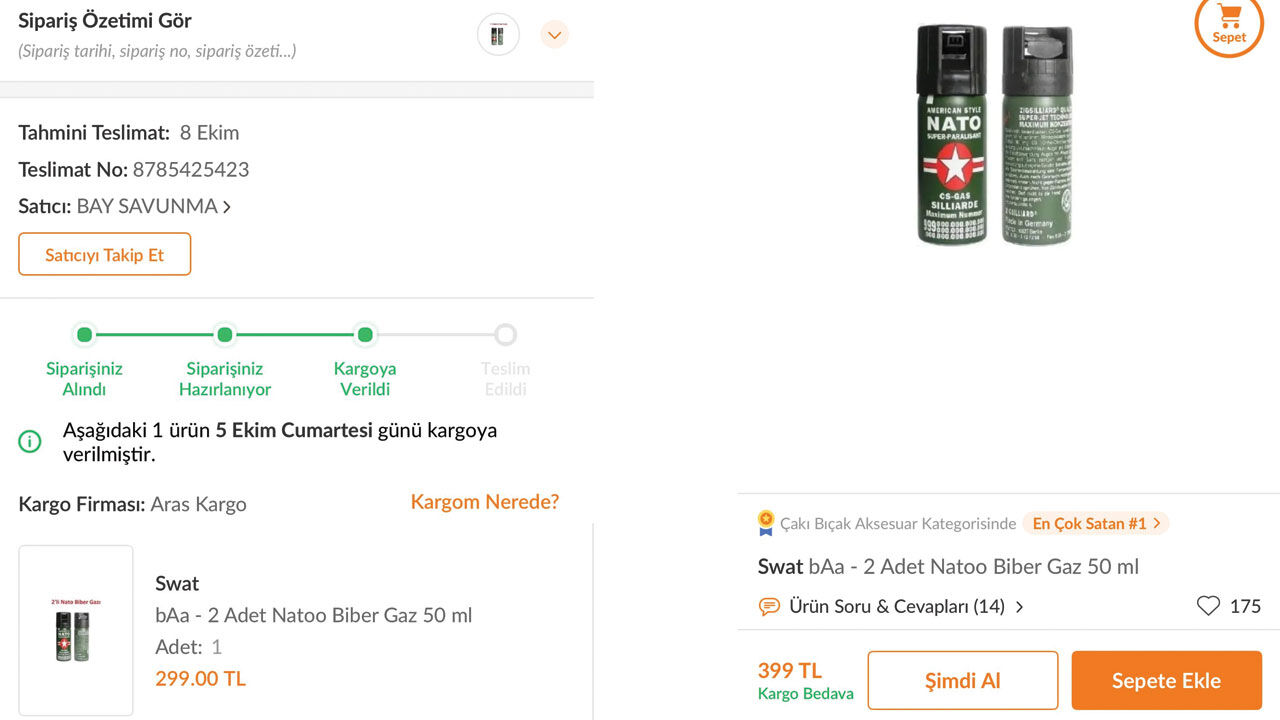Screen dimensions: 1280x720
Task: Click Siparişiniz Hazırlanıyor progress step dot
Action: [225, 335]
